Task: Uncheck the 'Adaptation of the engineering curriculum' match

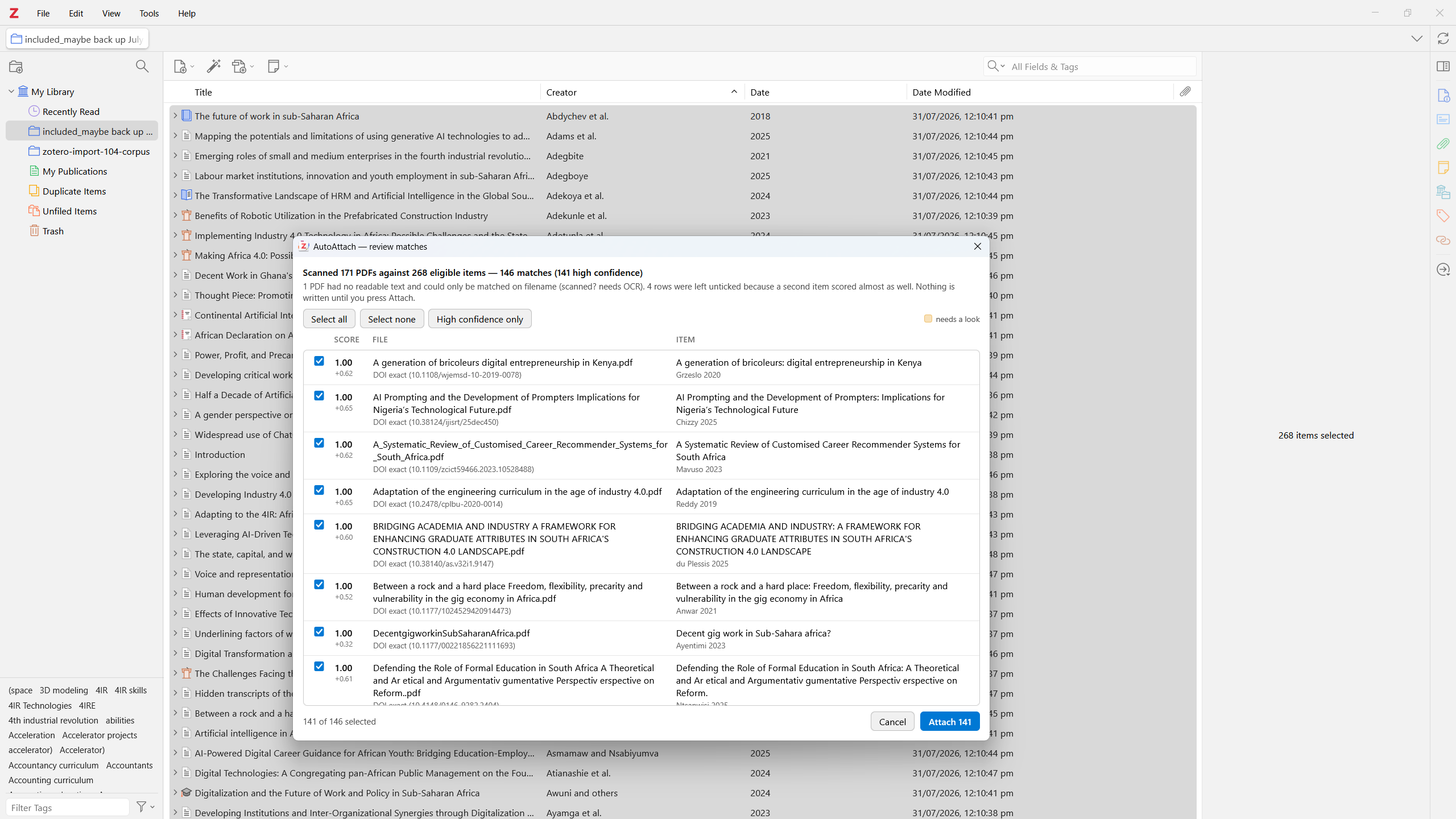Action: [x=319, y=490]
